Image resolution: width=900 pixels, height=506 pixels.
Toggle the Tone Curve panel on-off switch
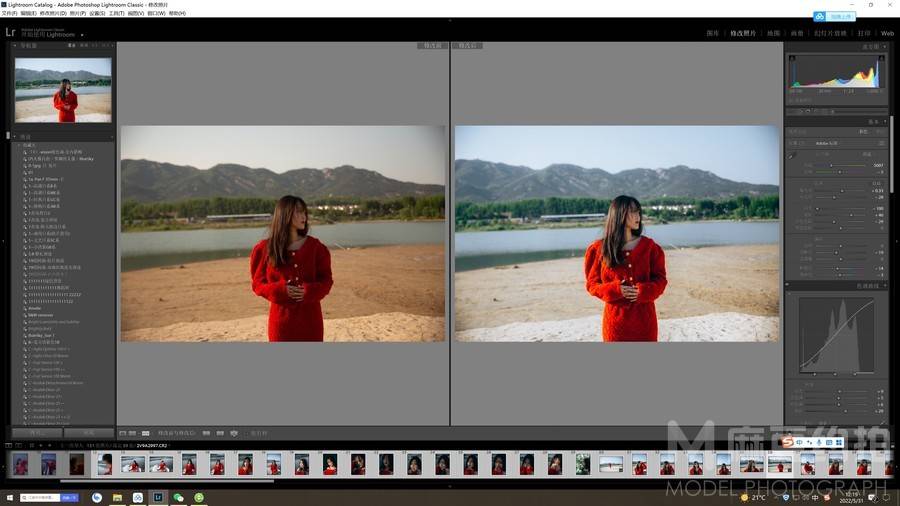tap(788, 286)
